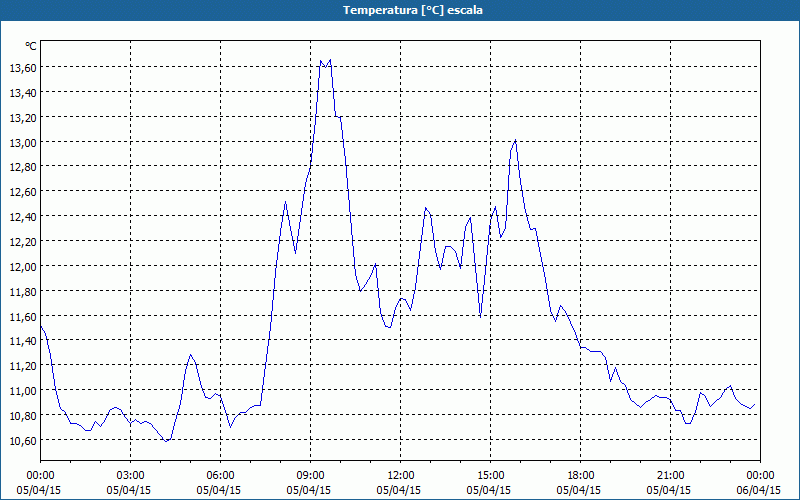This screenshot has height=500, width=800.
Task: Select the 11,20 y-axis value
Action: click(22, 366)
